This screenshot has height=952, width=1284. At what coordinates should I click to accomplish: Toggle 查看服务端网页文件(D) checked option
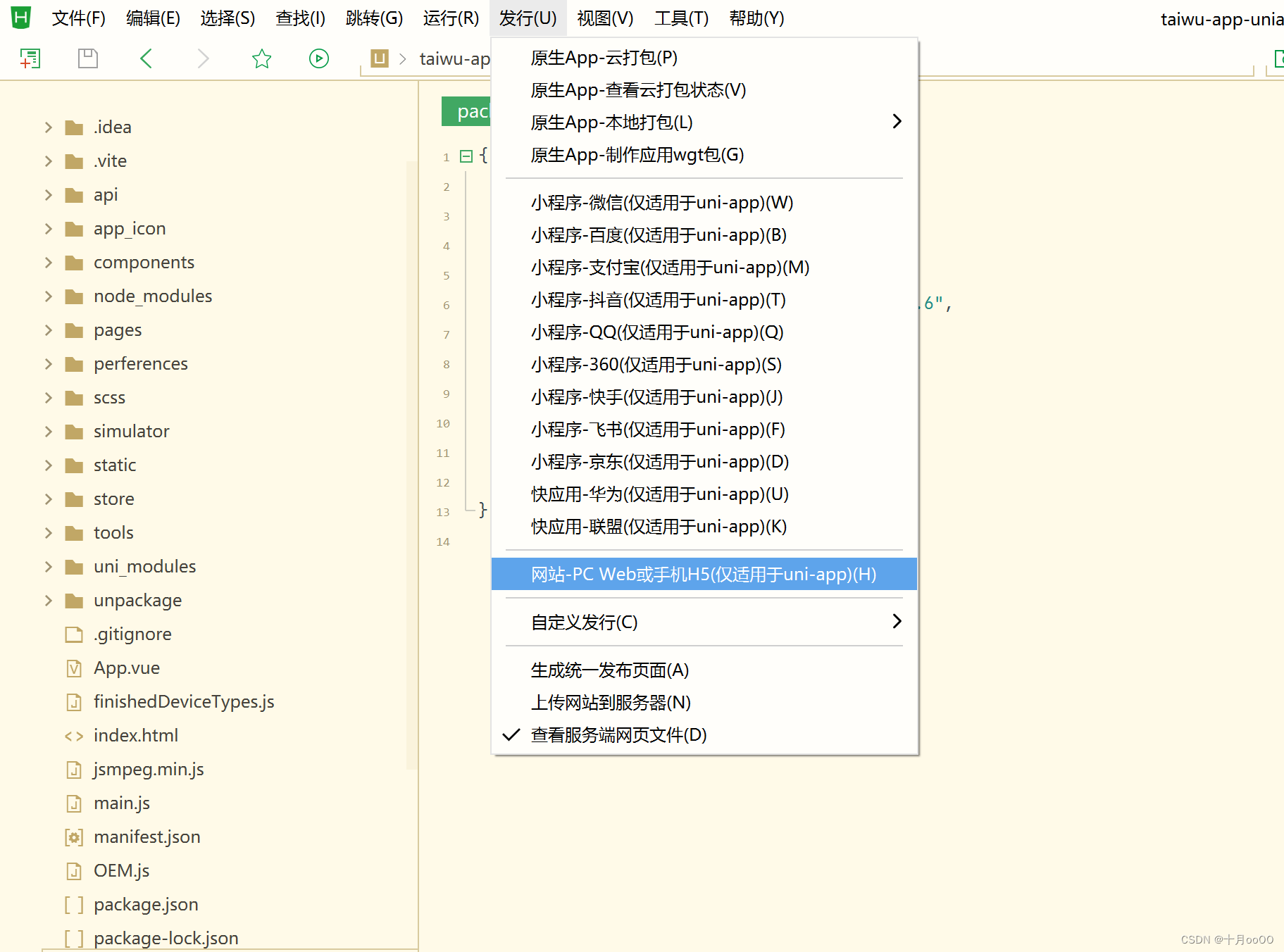(x=704, y=735)
